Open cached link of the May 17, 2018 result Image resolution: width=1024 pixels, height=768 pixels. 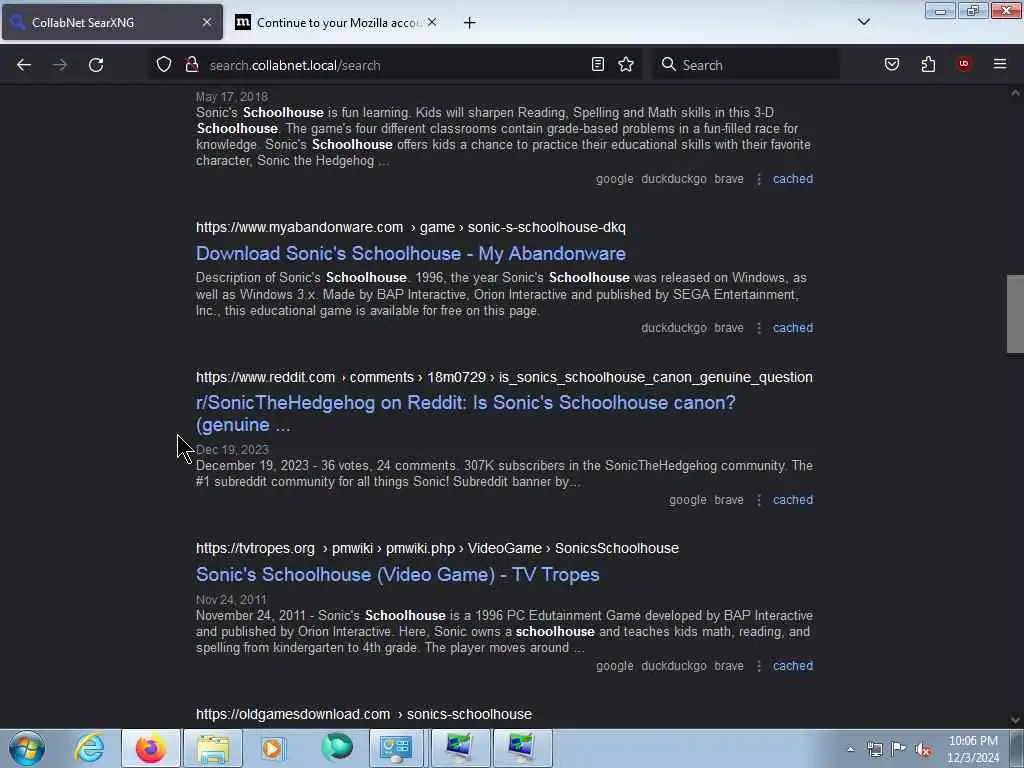coord(793,179)
